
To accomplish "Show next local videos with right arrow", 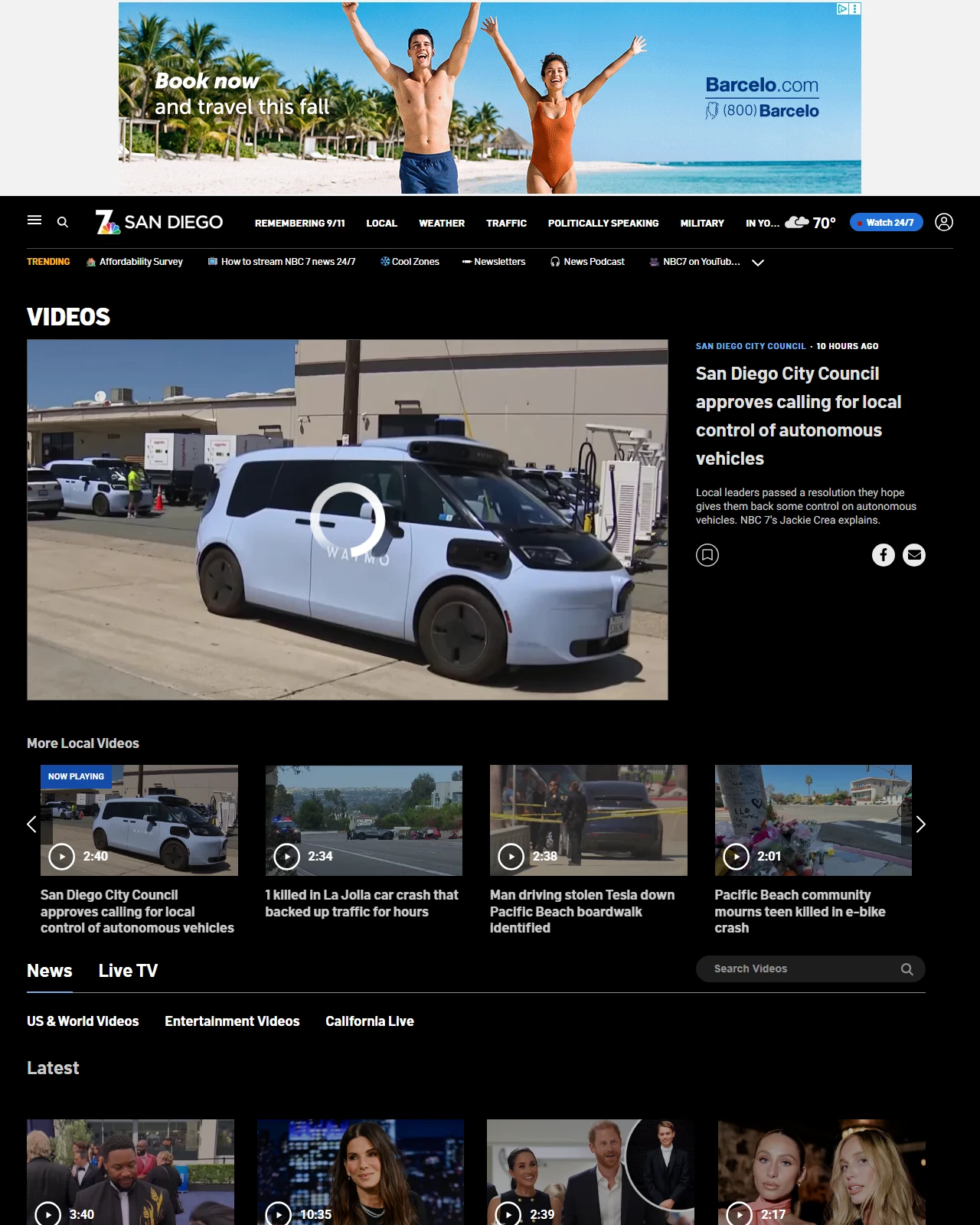I will point(921,825).
